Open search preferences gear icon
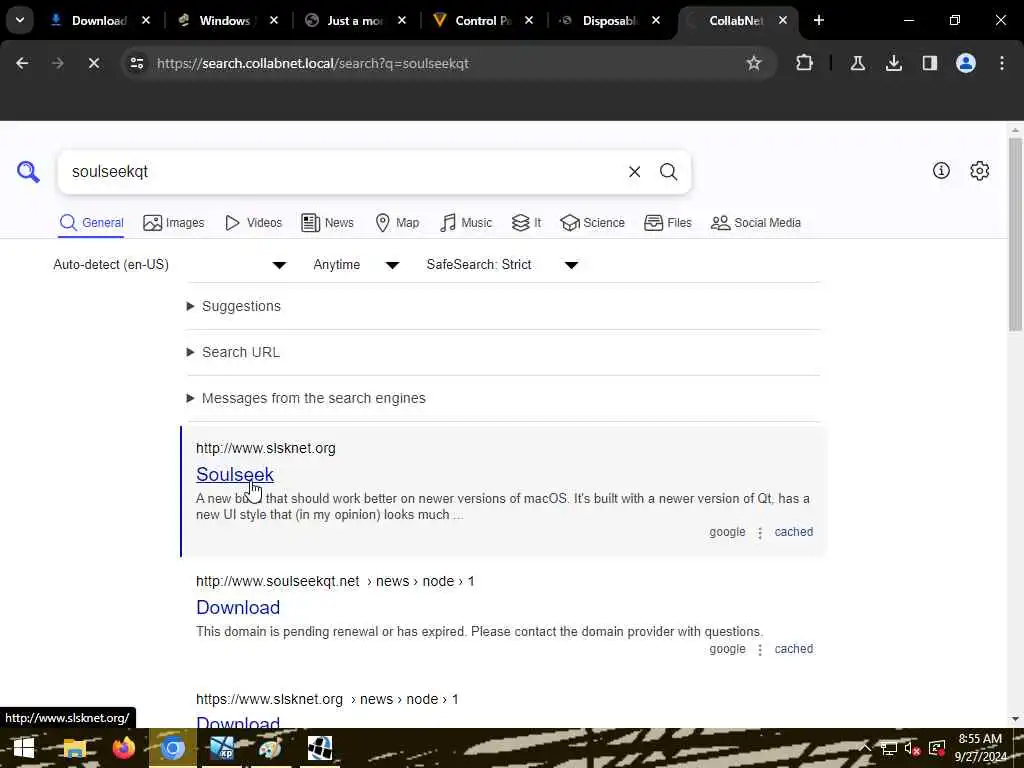Screen dimensions: 1024x768 click(x=979, y=171)
